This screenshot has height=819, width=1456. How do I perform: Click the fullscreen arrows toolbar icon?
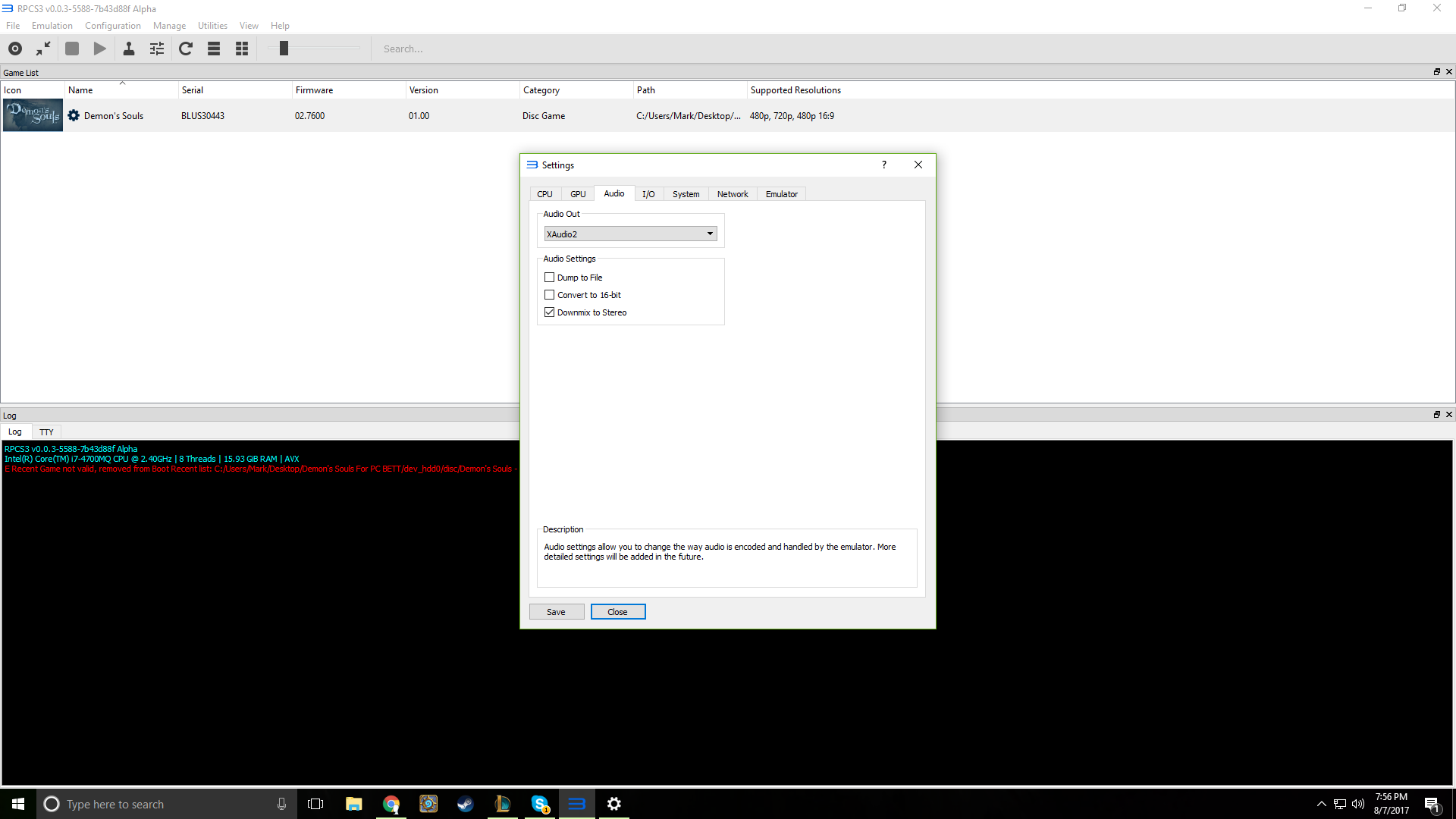coord(43,49)
